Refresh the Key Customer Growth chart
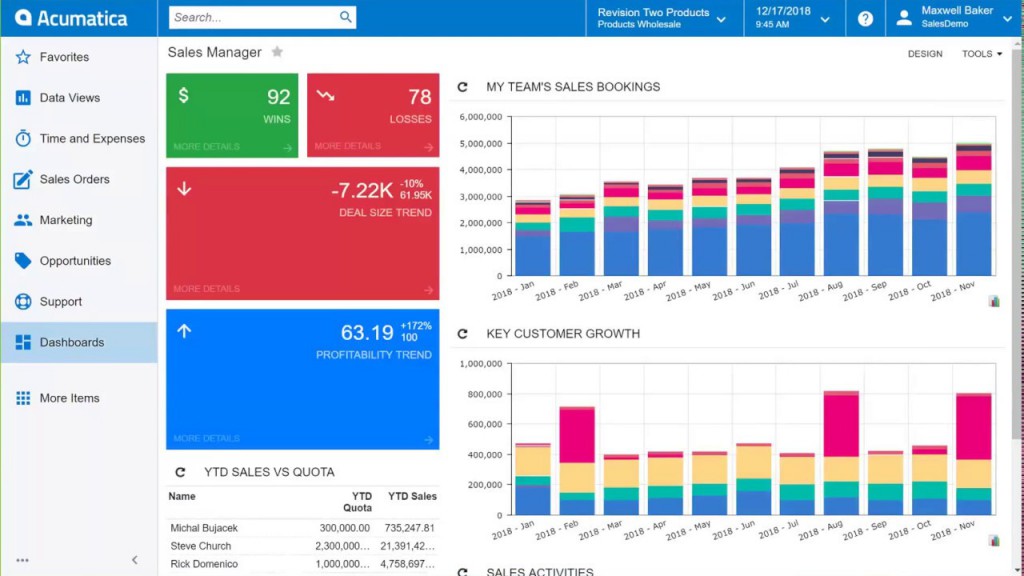The image size is (1024, 576). click(461, 334)
